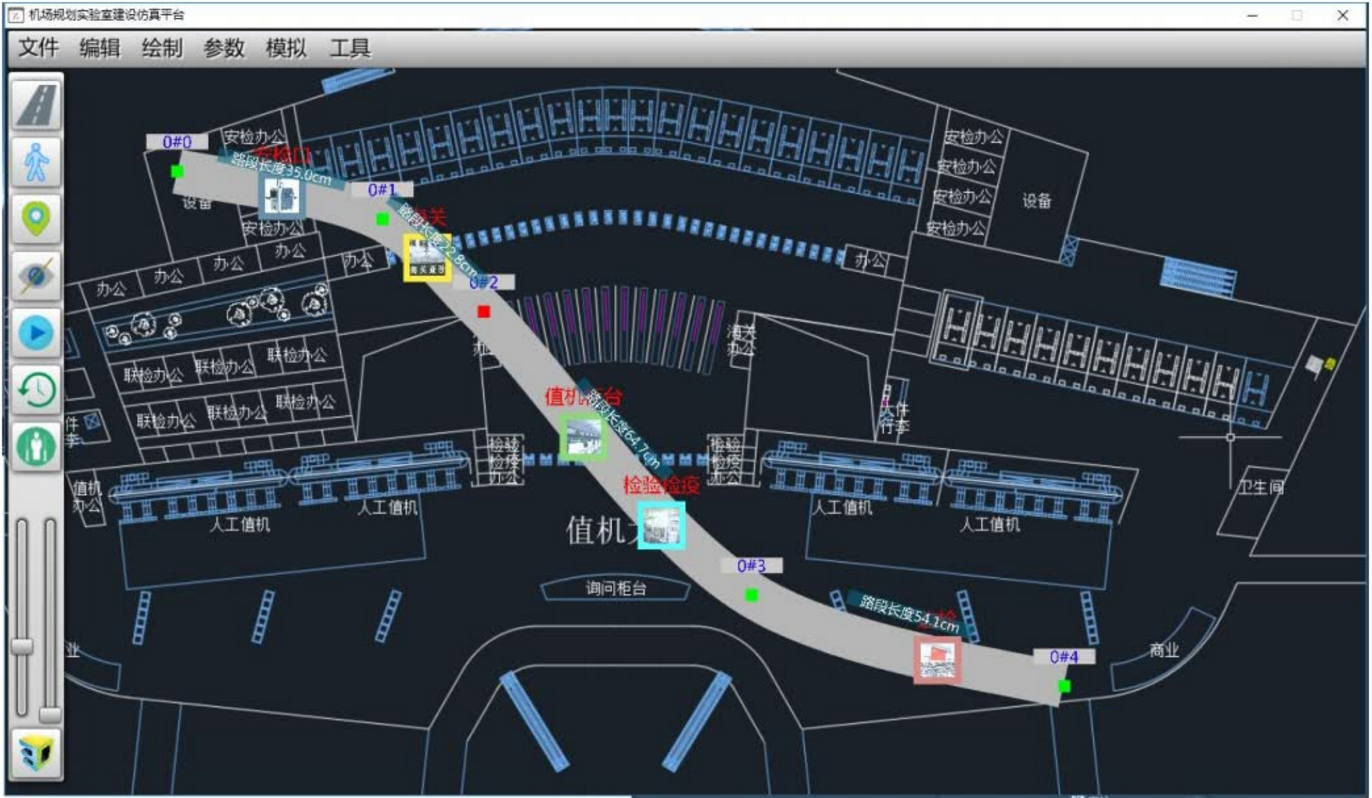Click the history clock icon
This screenshot has height=798, width=1372.
pos(37,390)
